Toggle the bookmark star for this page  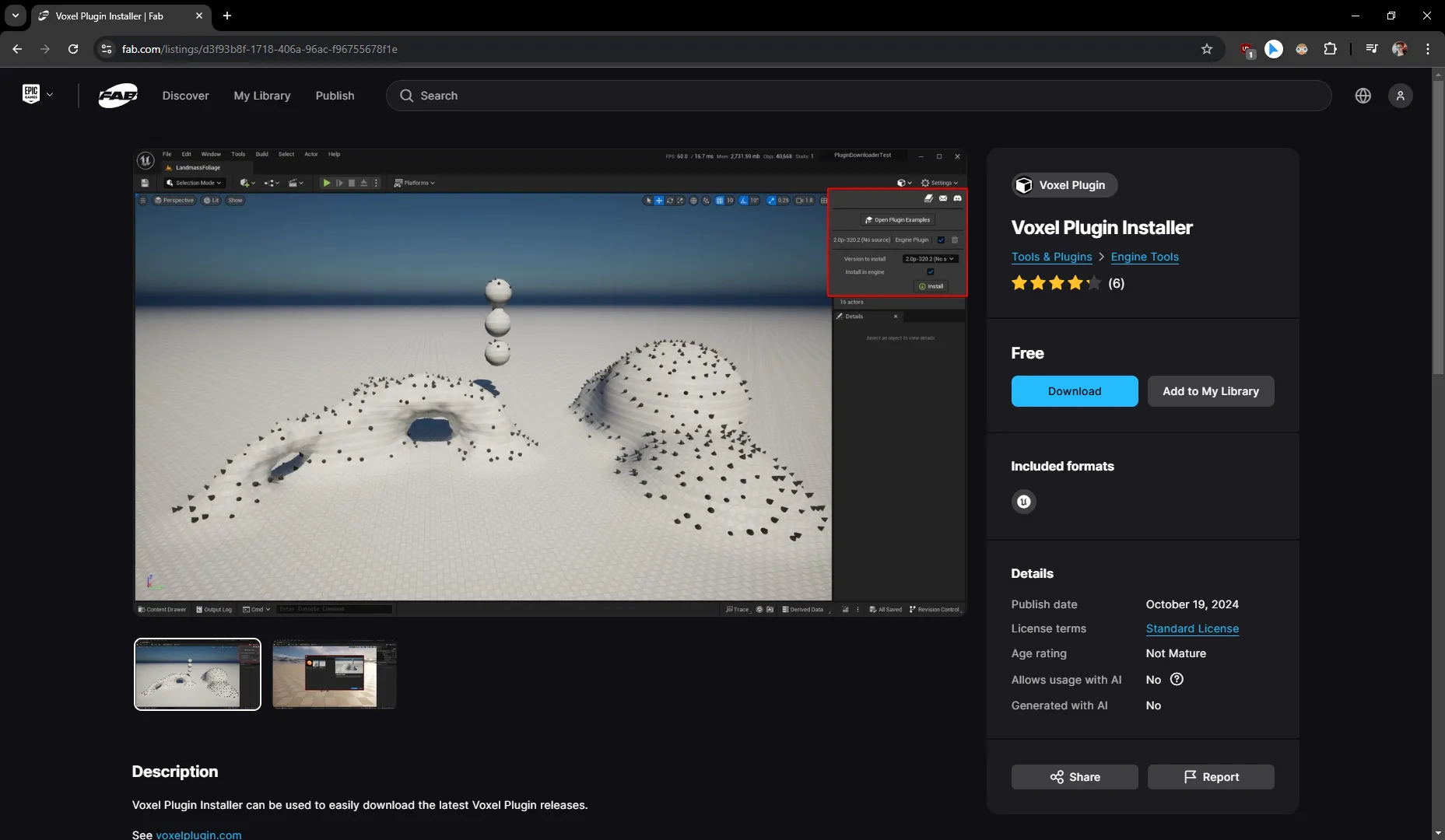click(1207, 48)
